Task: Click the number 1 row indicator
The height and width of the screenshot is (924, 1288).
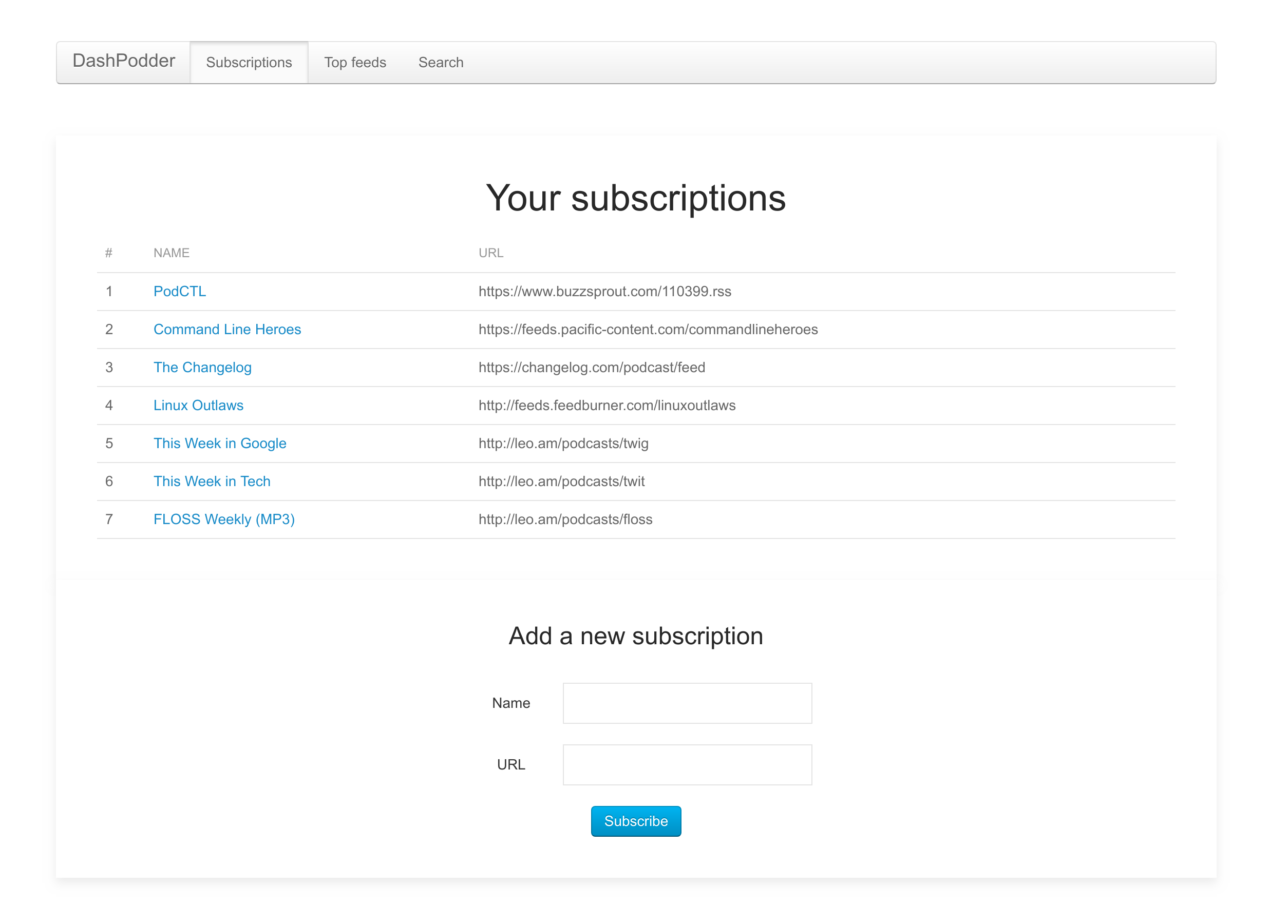Action: [x=109, y=291]
